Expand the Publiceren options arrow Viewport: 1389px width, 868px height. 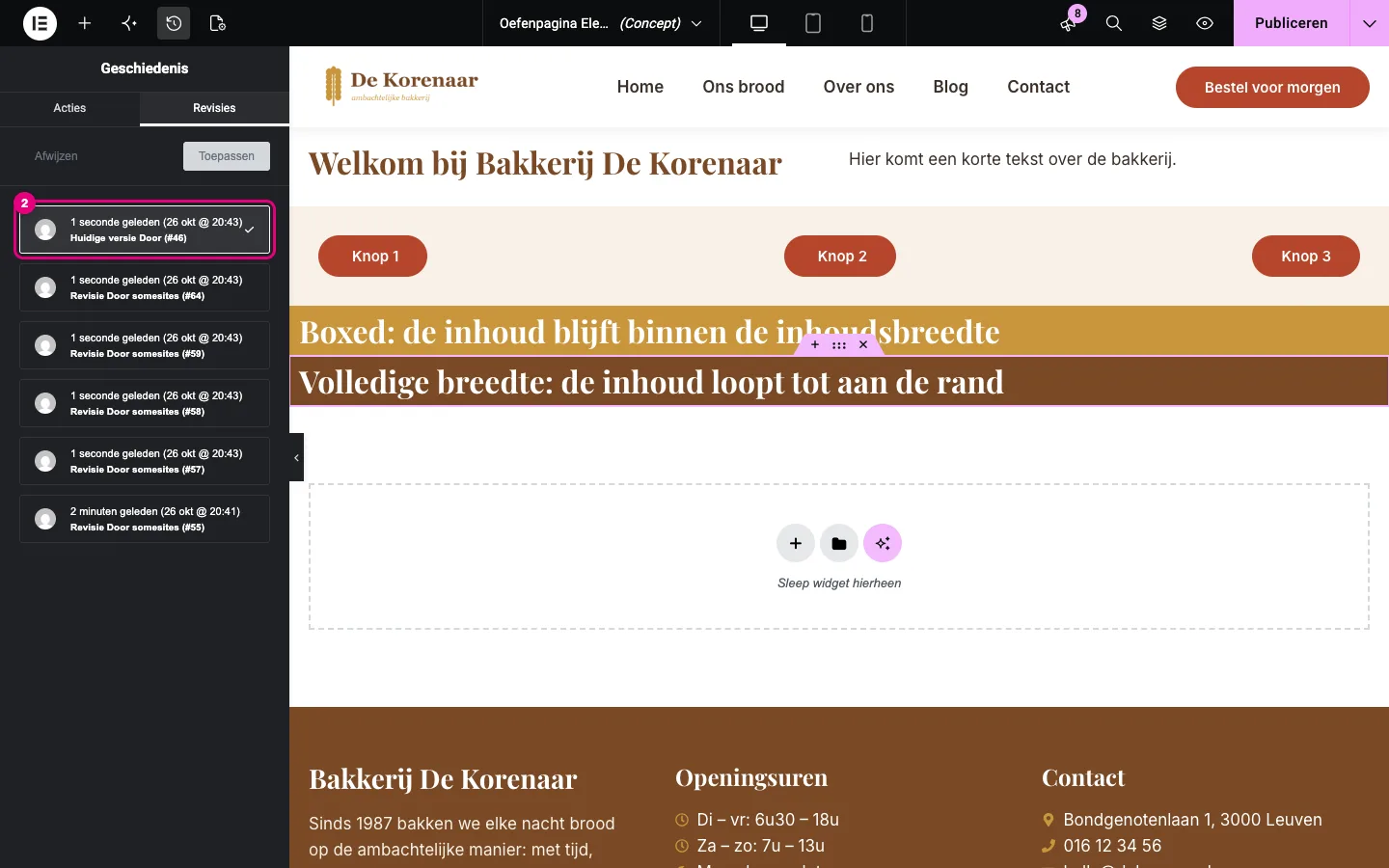(x=1370, y=23)
